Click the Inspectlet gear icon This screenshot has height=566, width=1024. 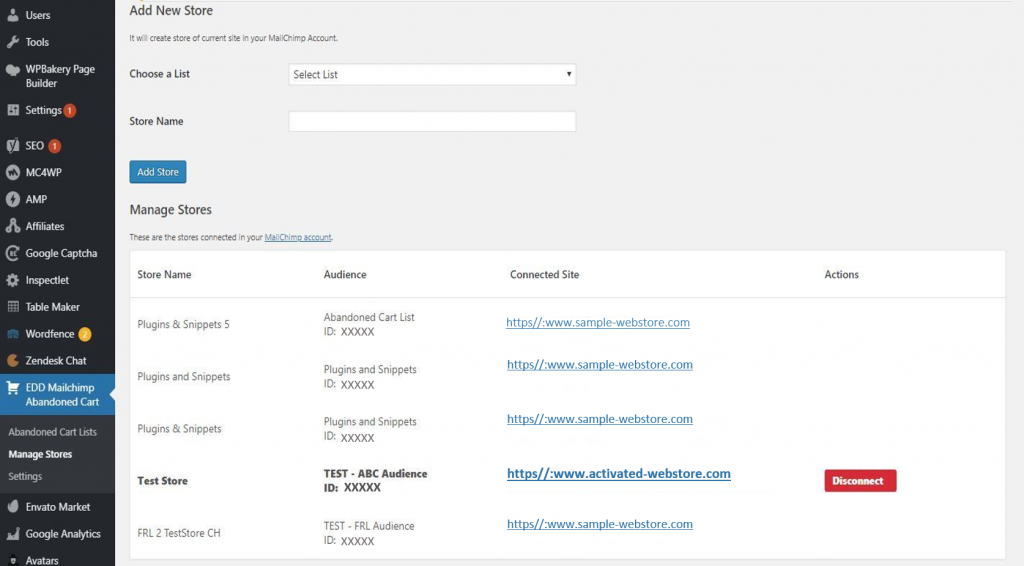(x=13, y=280)
